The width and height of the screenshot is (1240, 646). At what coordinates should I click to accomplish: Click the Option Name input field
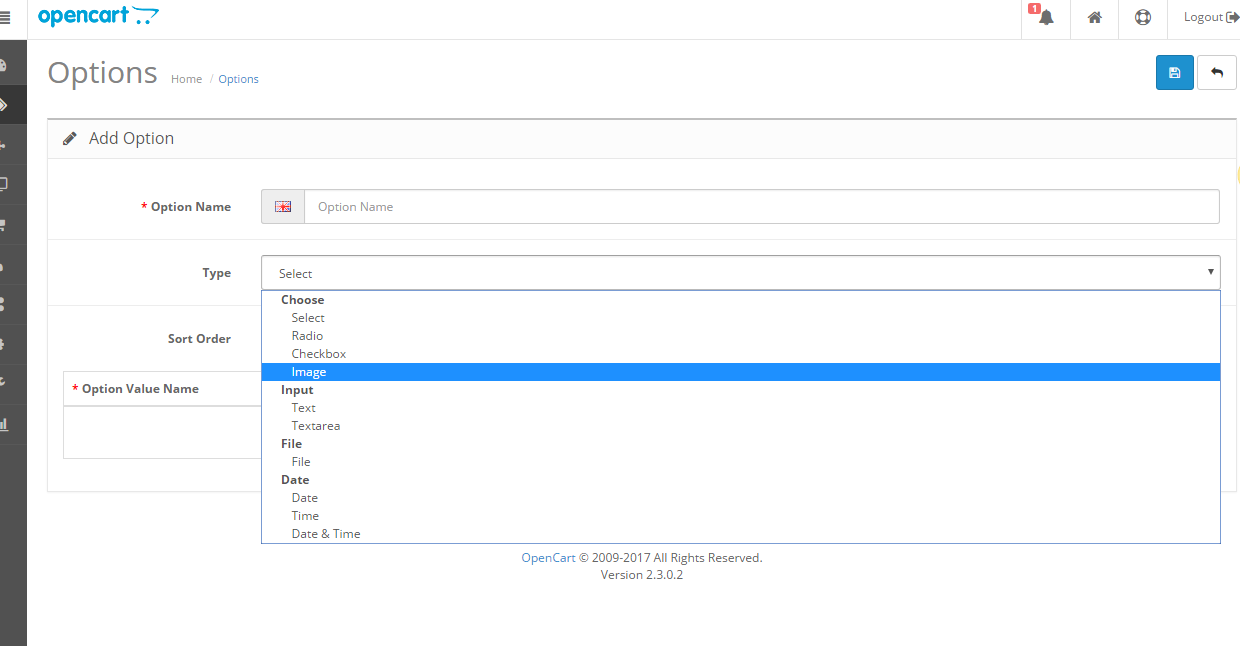[762, 207]
